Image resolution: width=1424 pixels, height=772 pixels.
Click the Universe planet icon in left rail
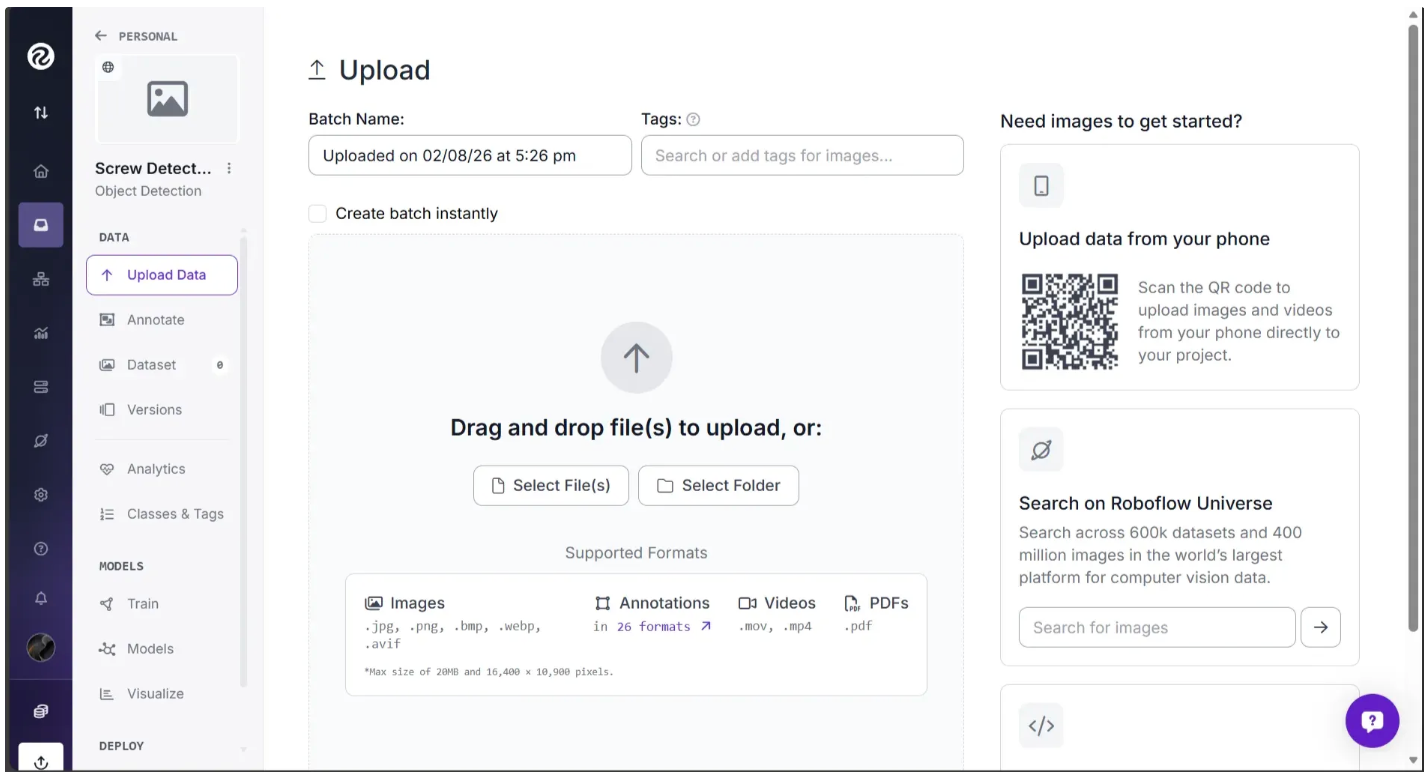pos(41,440)
